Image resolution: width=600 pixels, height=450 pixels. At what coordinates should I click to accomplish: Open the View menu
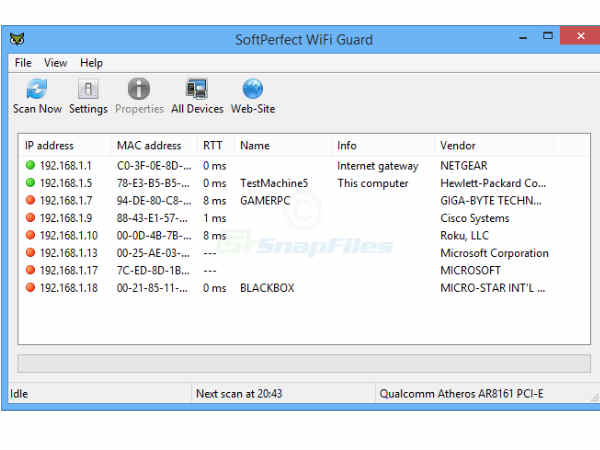coord(55,62)
